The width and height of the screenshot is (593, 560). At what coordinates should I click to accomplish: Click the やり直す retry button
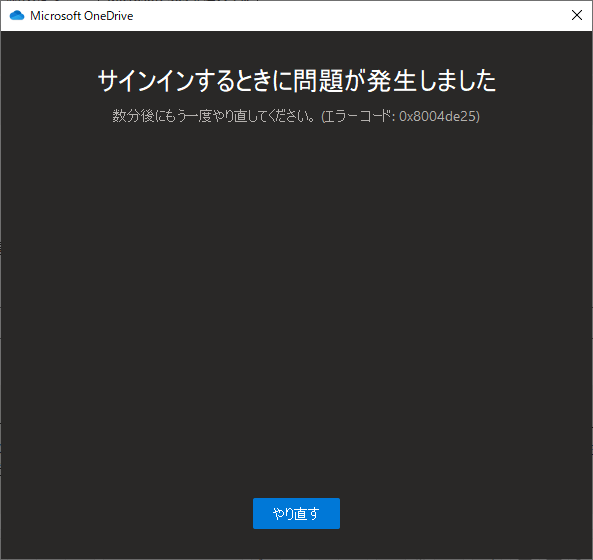(296, 513)
